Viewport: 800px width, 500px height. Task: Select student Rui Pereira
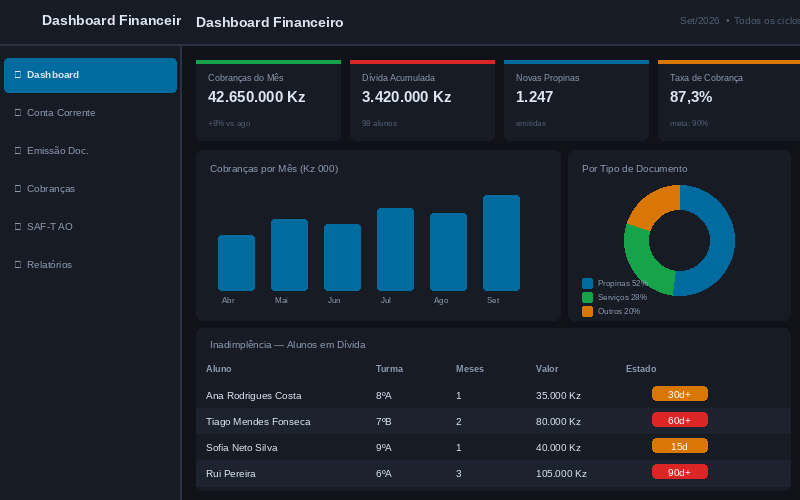231,473
